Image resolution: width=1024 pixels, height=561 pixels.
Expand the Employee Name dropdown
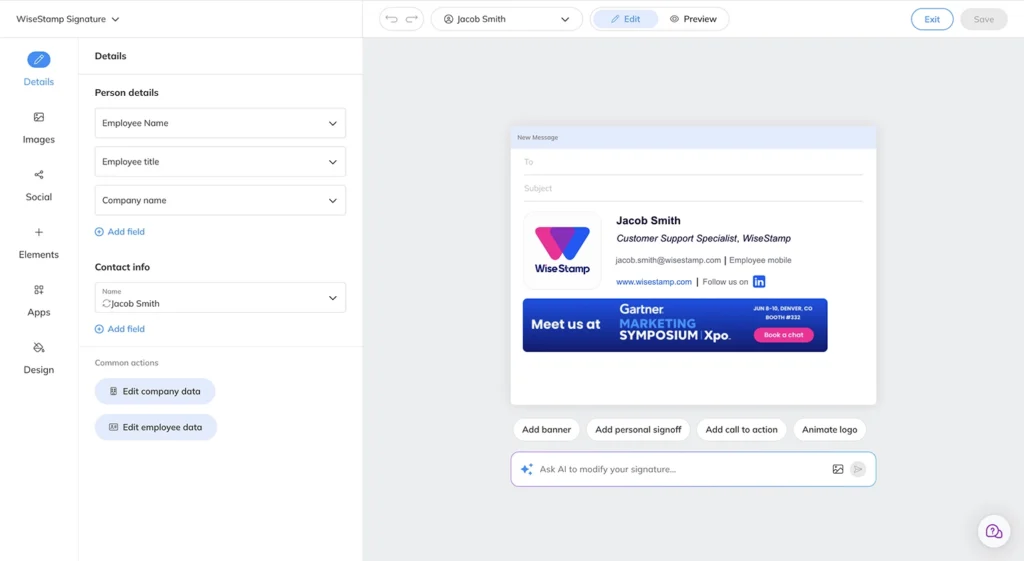(x=220, y=123)
